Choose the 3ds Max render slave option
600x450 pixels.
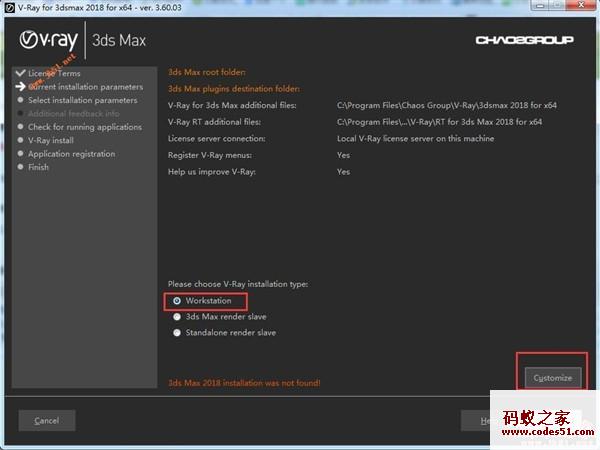point(177,316)
